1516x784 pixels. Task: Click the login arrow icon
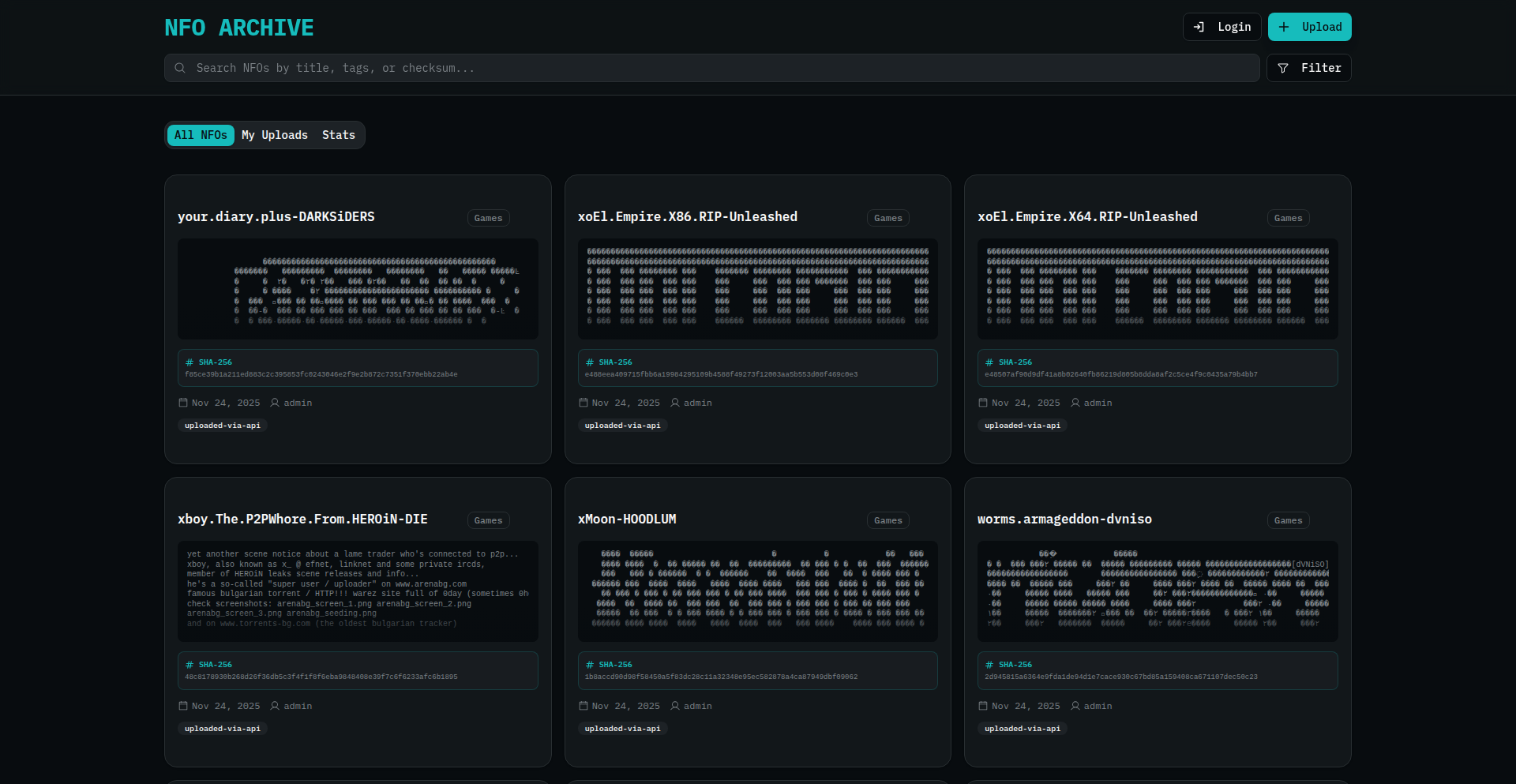pyautogui.click(x=1199, y=27)
